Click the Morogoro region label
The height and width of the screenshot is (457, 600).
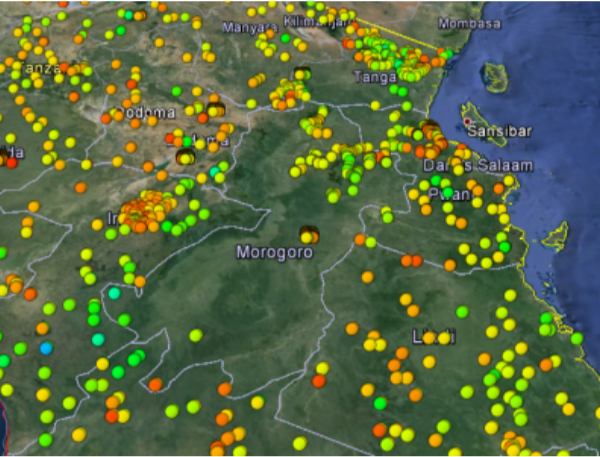(x=274, y=253)
